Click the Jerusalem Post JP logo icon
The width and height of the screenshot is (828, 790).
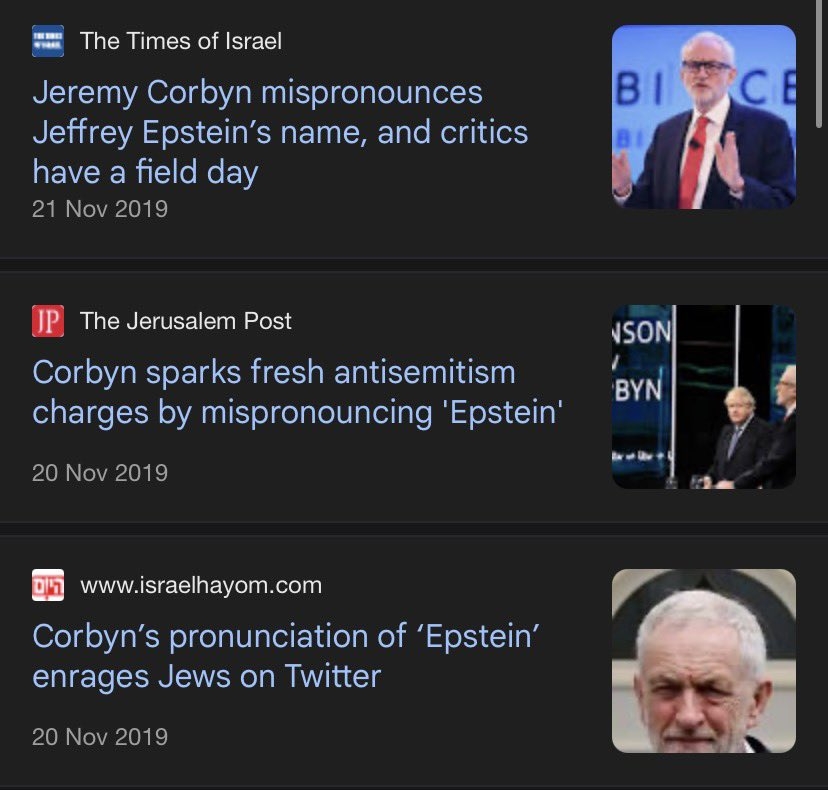(48, 321)
